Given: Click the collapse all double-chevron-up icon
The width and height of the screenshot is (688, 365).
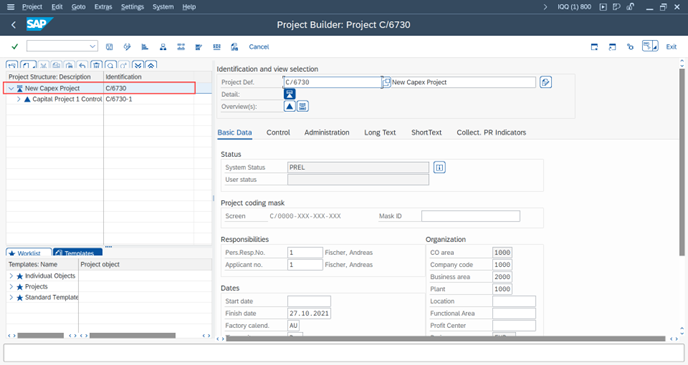Looking at the screenshot, I should click(x=151, y=65).
